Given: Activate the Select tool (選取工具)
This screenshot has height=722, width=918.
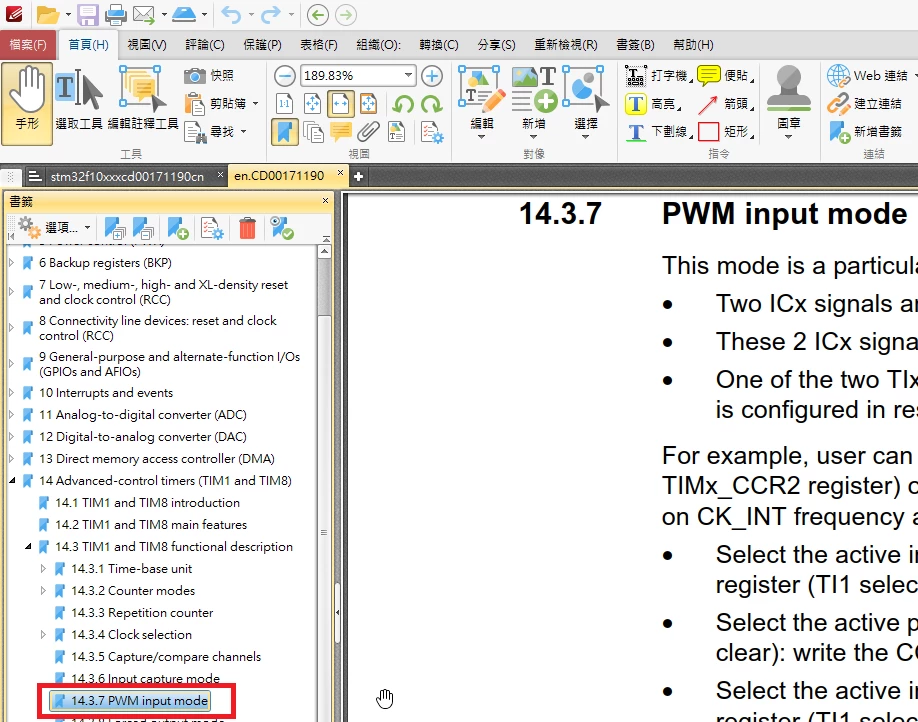Looking at the screenshot, I should (78, 100).
